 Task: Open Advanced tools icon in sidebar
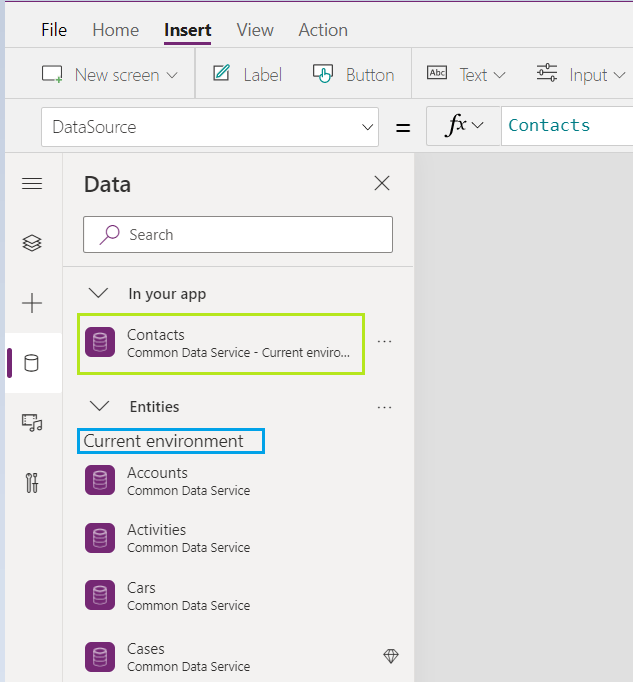click(32, 484)
